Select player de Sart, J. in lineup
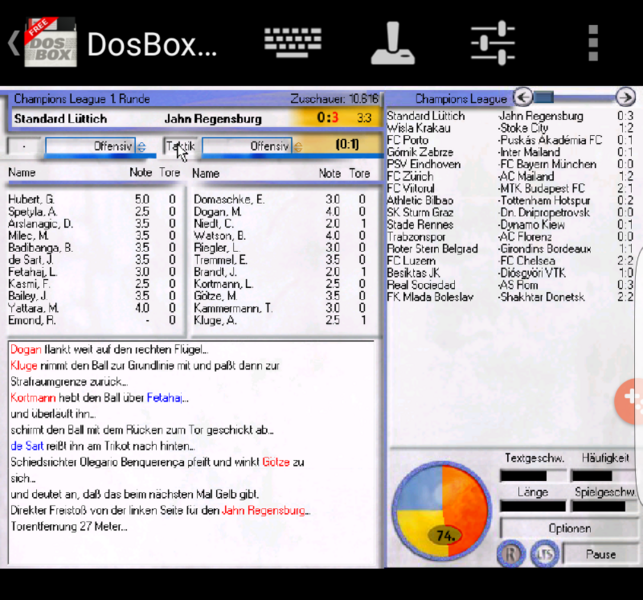 (92, 260)
